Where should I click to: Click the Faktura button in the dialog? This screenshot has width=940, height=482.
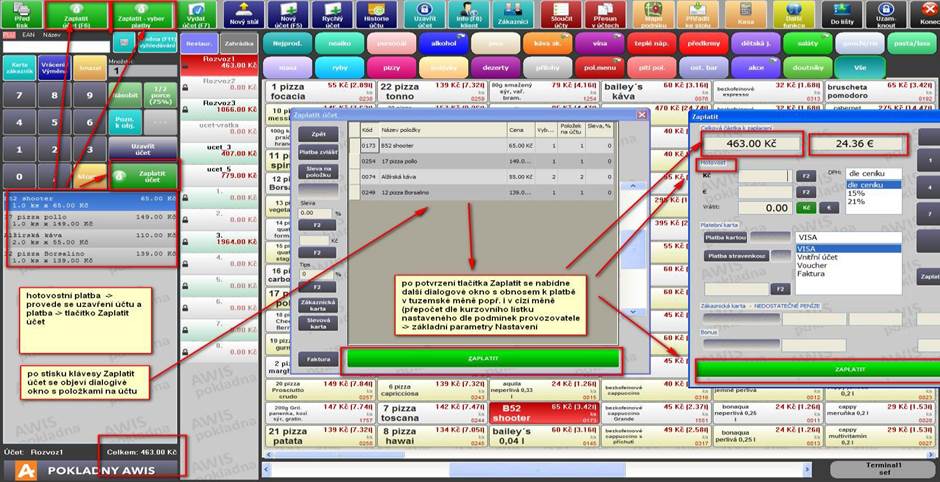318,359
